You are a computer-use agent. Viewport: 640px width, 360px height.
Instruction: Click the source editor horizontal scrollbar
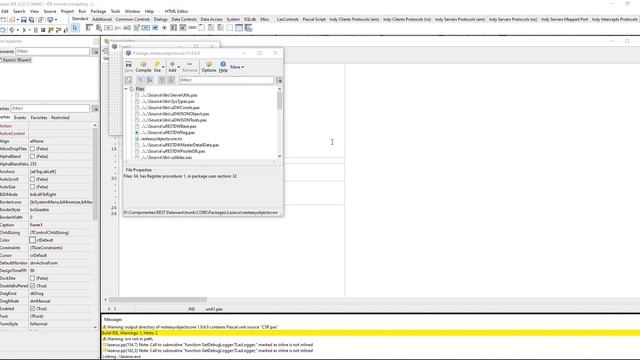point(158,300)
